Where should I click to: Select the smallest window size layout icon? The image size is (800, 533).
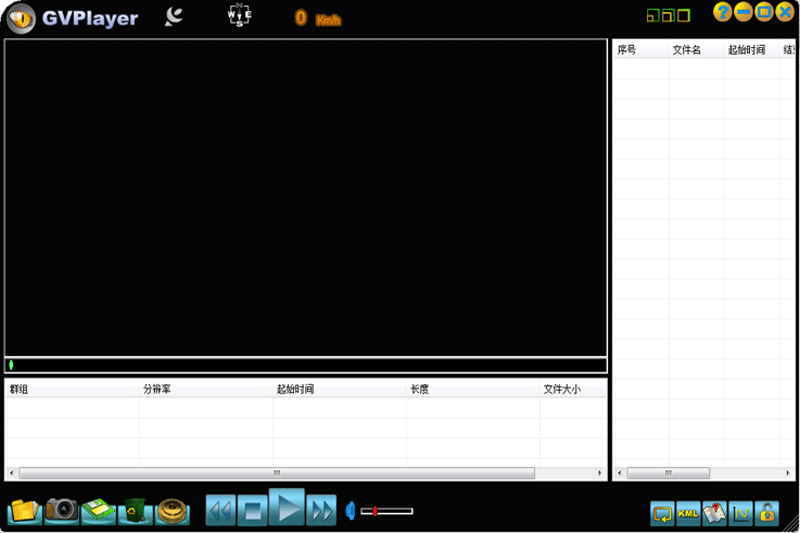point(653,16)
